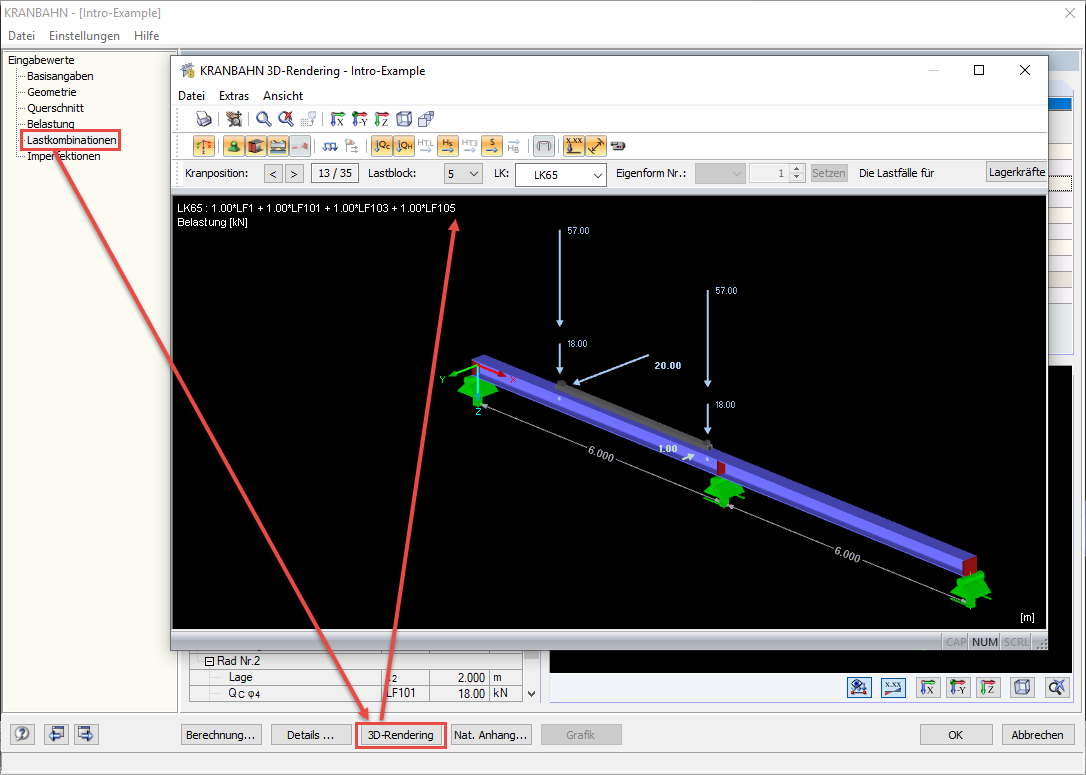Viewport: 1086px width, 775px height.
Task: Click the next page arrow icon at the bottom left
Action: (86, 733)
